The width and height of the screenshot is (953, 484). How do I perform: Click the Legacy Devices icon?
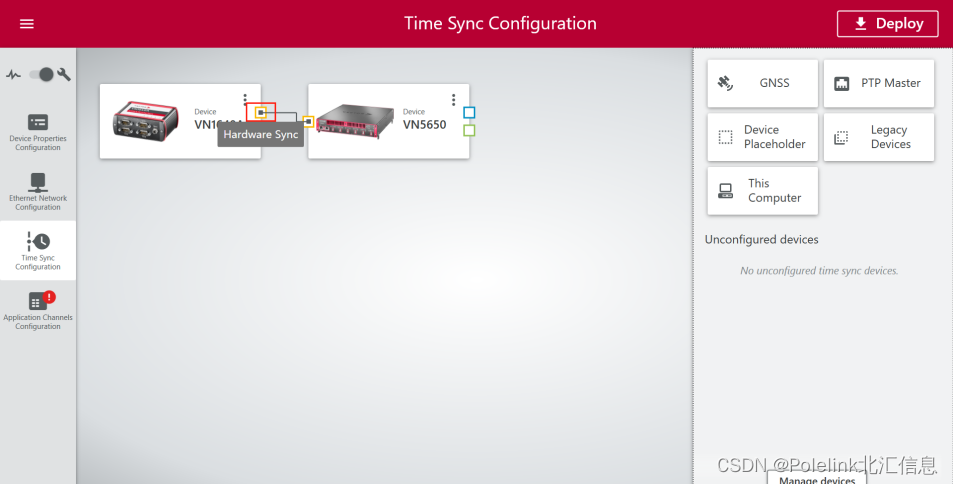841,137
